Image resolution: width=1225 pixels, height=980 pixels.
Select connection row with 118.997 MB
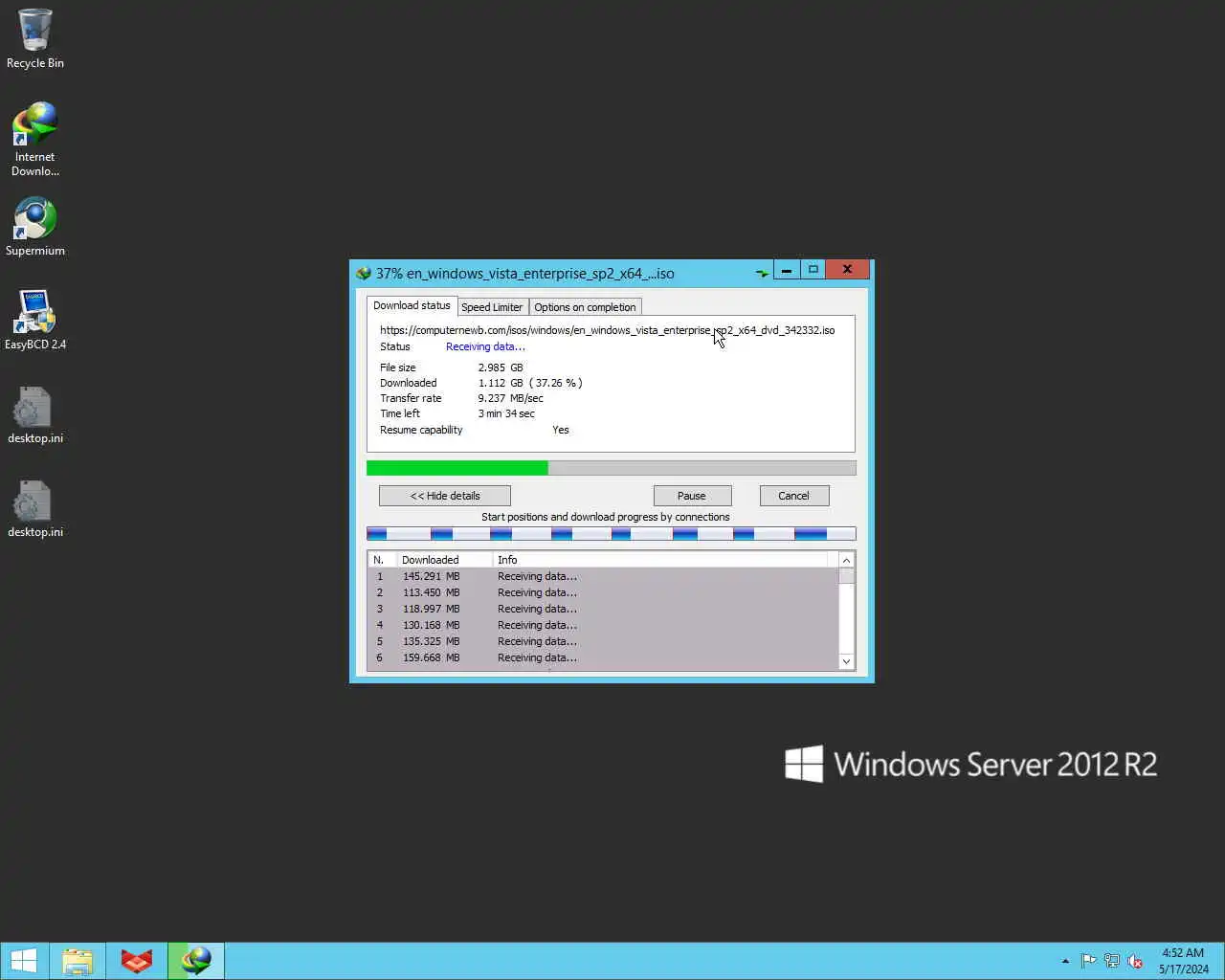coord(603,609)
